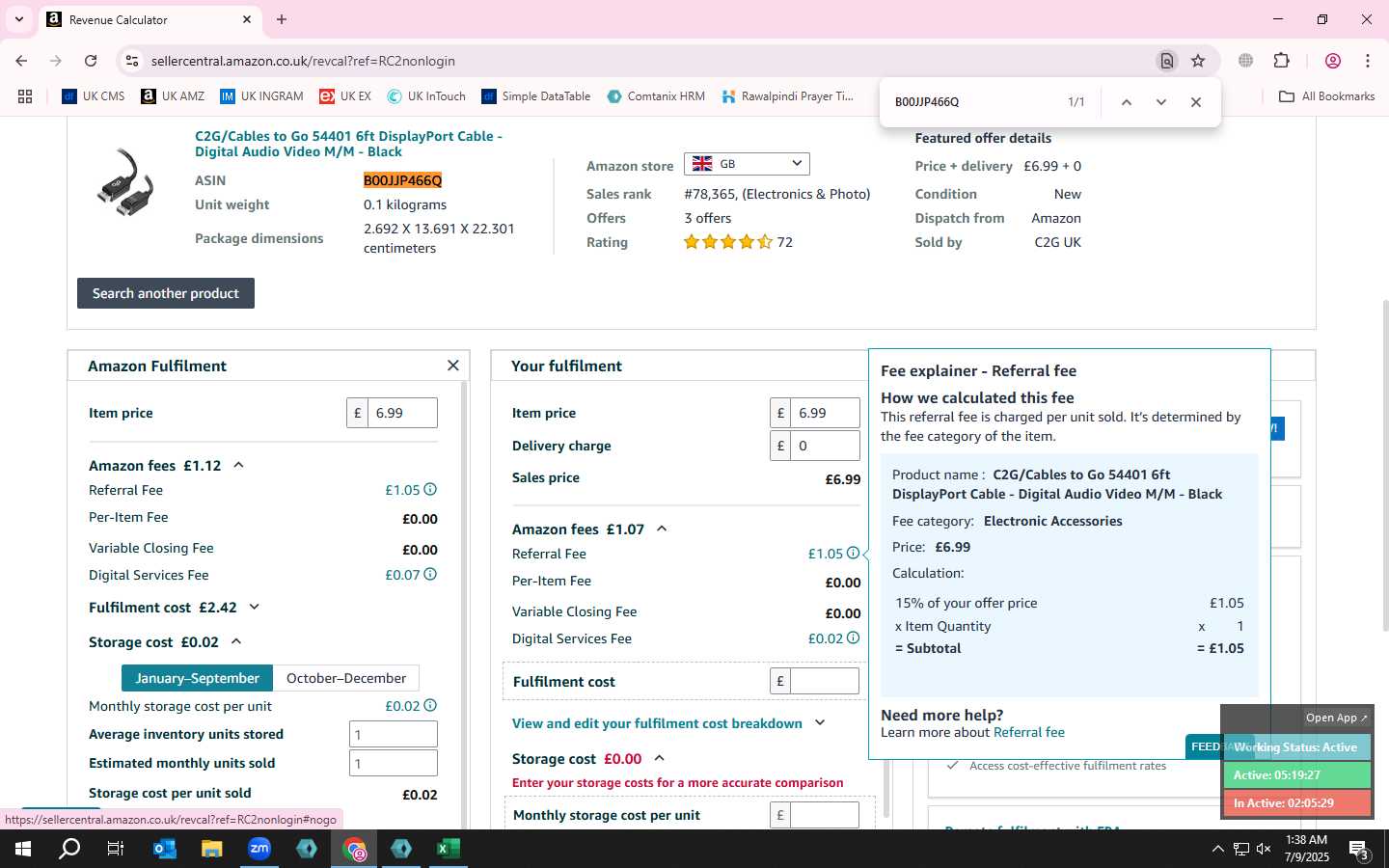View site information icon in address bar

(x=132, y=61)
